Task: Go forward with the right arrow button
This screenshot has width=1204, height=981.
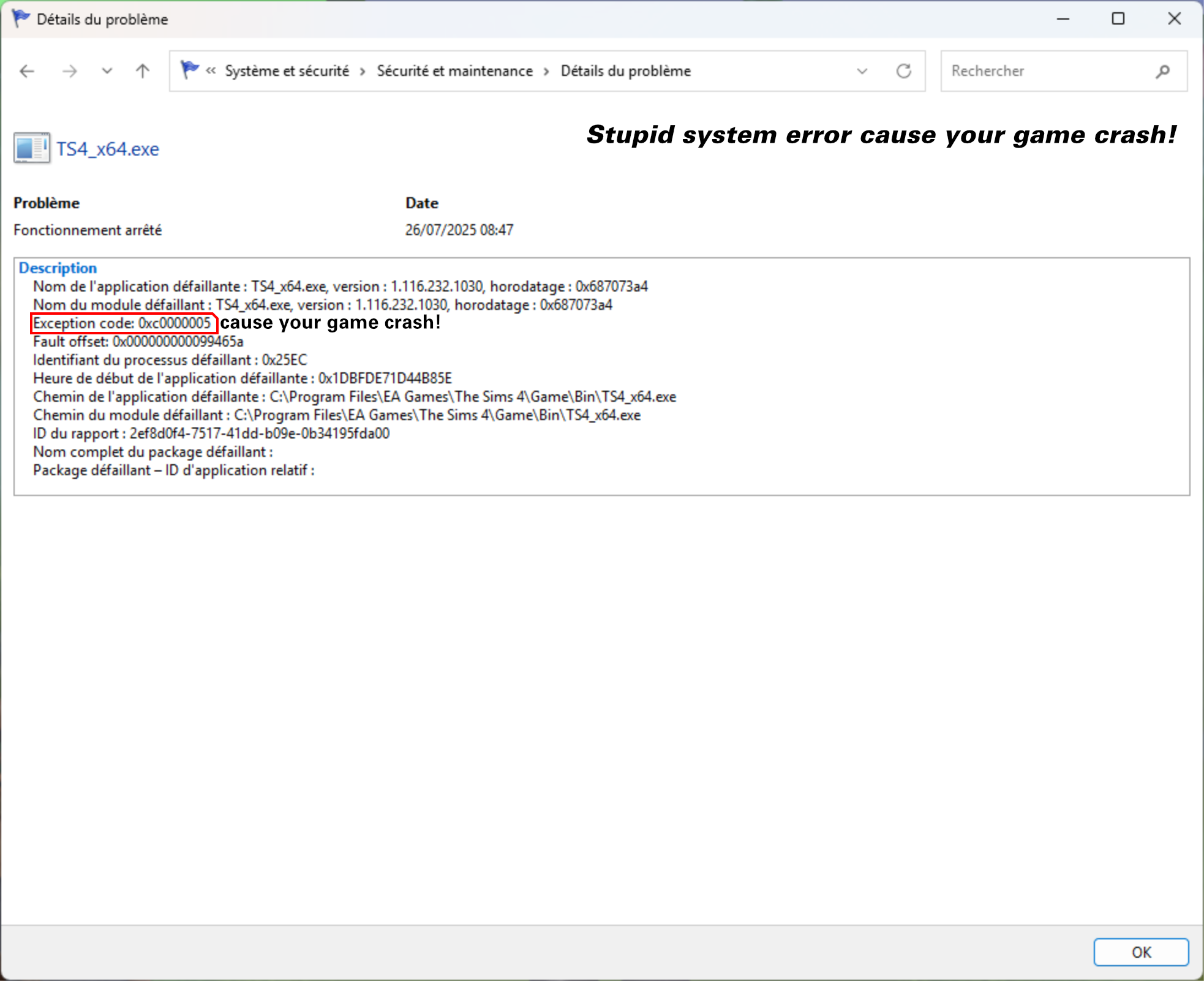Action: click(x=70, y=72)
